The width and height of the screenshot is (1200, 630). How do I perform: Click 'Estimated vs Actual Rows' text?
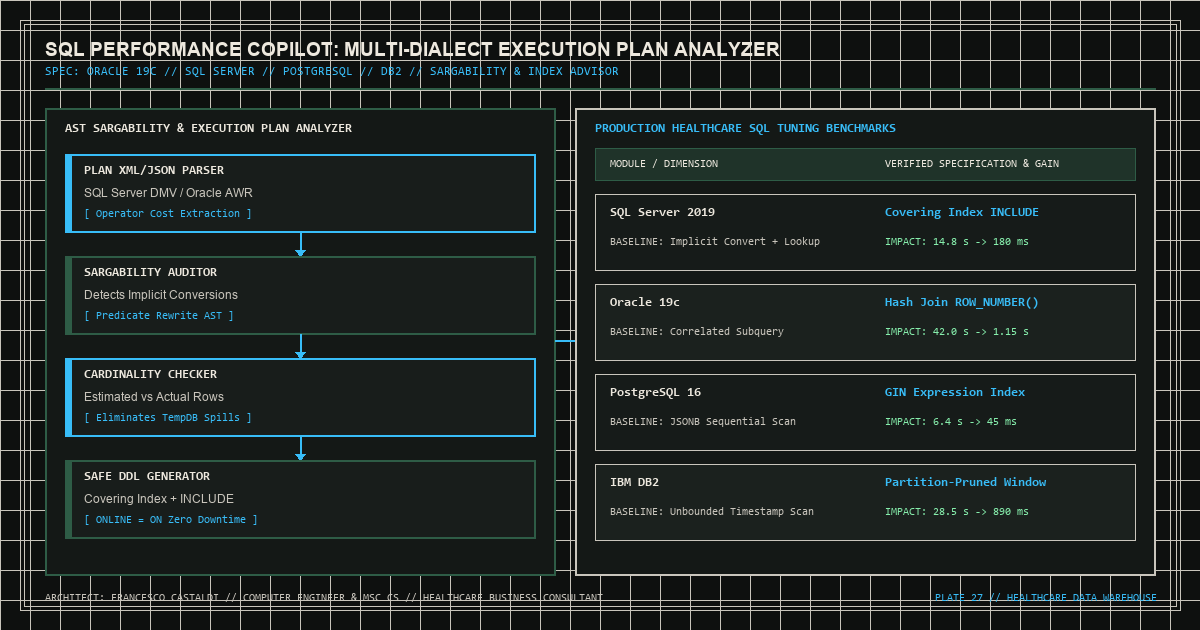(x=154, y=396)
